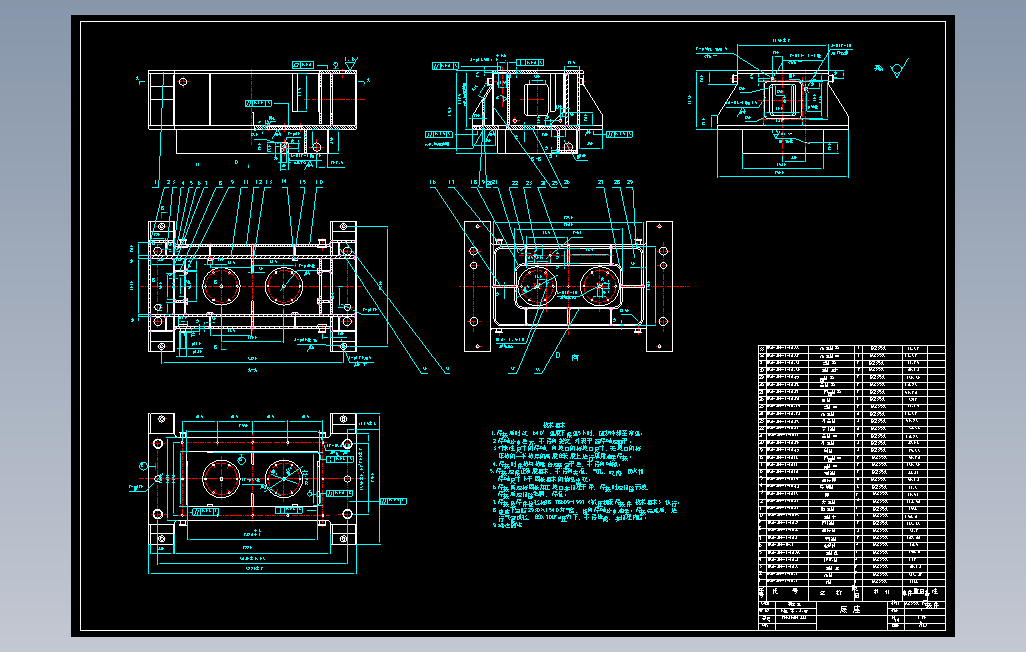1026x652 pixels.
Task: Click the right mounting flange of D-direction view
Action: 660,286
